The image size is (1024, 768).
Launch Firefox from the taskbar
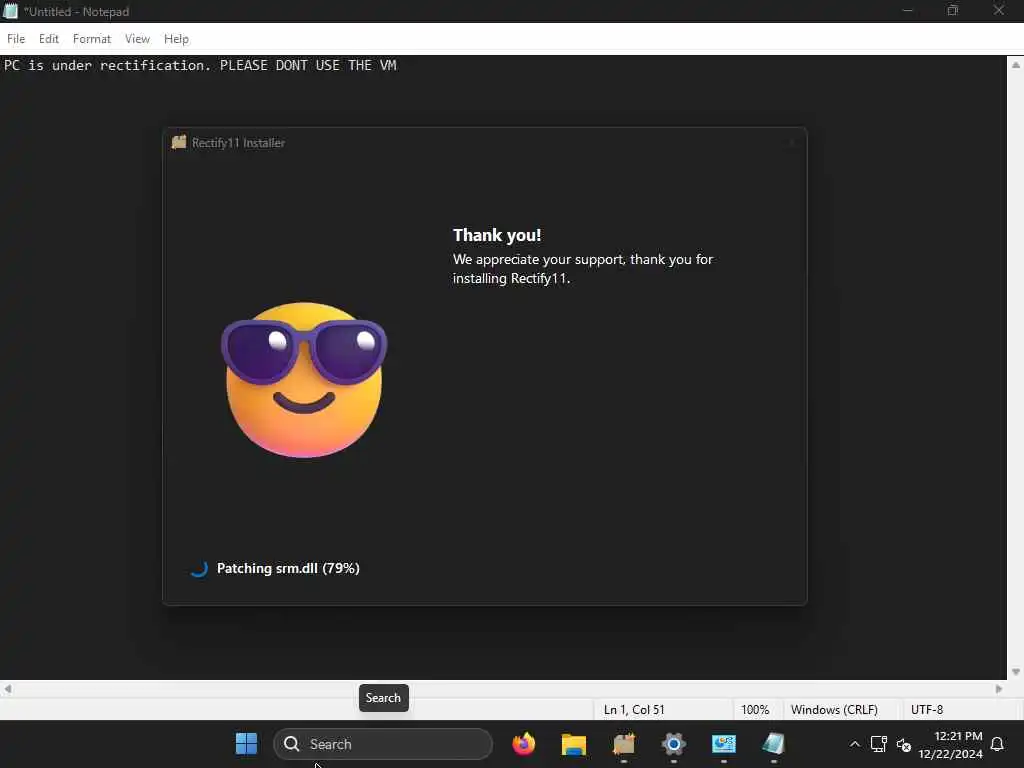click(x=524, y=744)
